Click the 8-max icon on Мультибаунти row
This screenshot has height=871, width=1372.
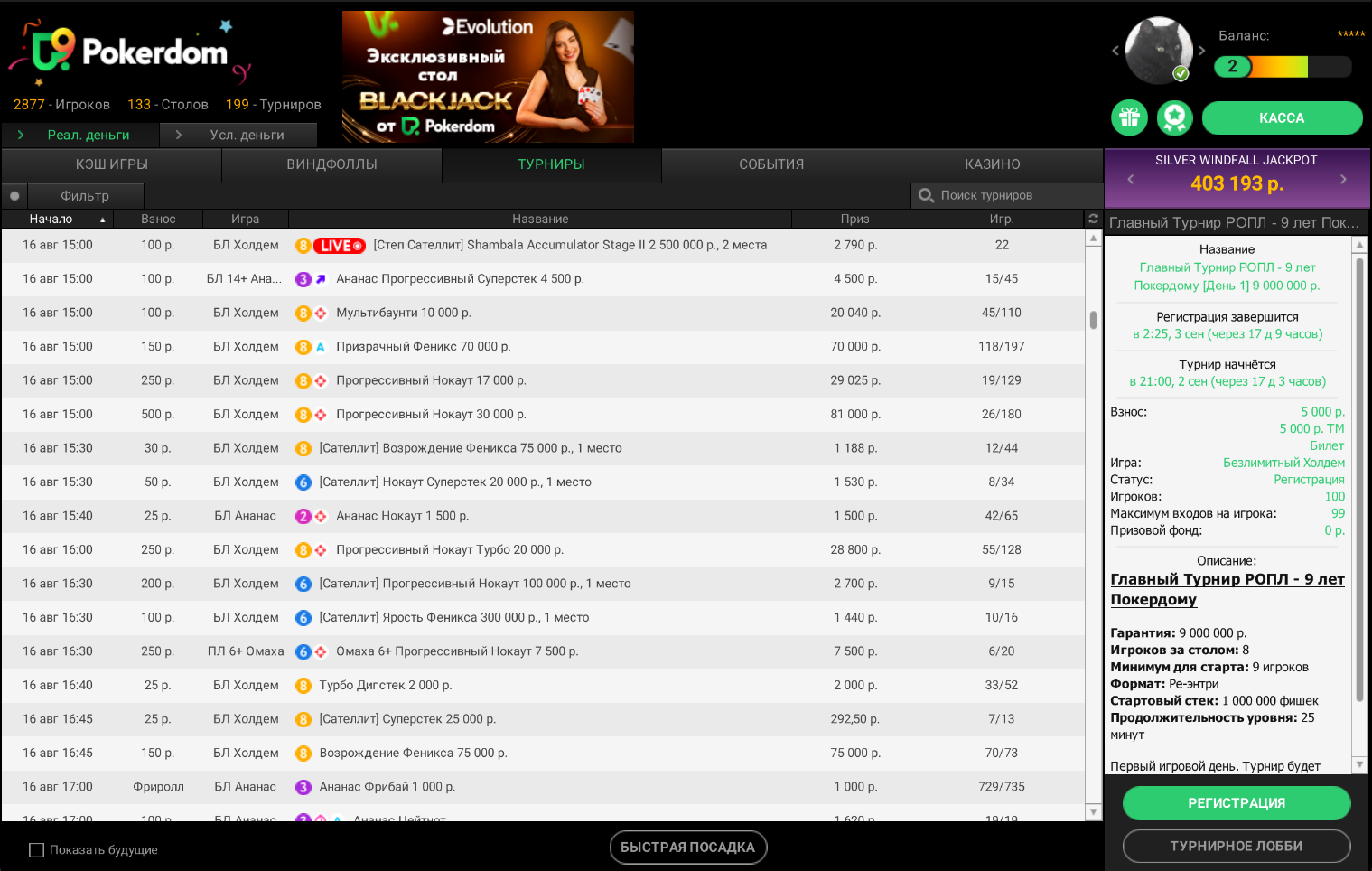pos(303,314)
